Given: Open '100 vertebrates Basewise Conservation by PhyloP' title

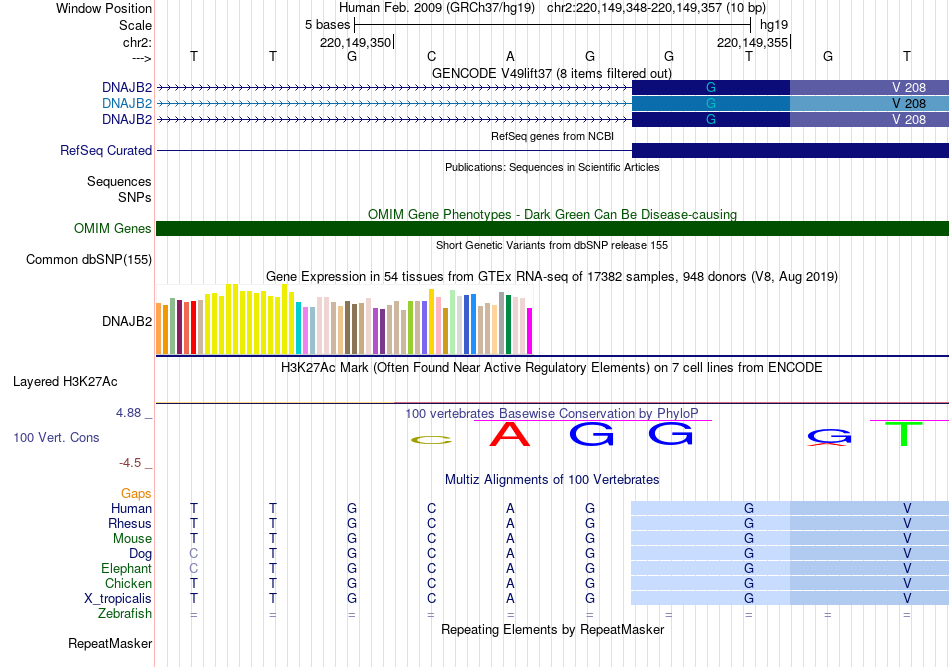Looking at the screenshot, I should (552, 414).
